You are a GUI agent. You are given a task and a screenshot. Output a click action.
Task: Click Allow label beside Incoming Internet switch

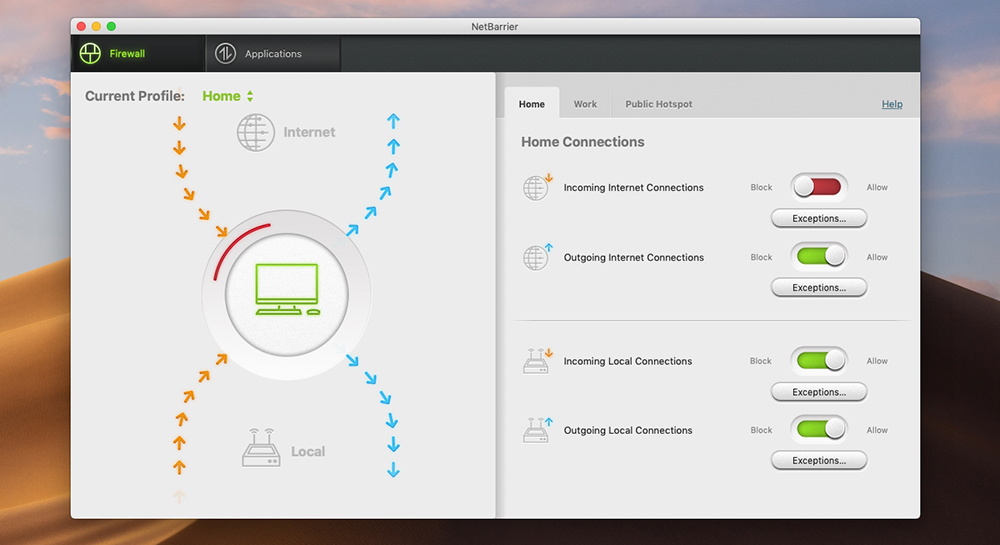point(877,187)
